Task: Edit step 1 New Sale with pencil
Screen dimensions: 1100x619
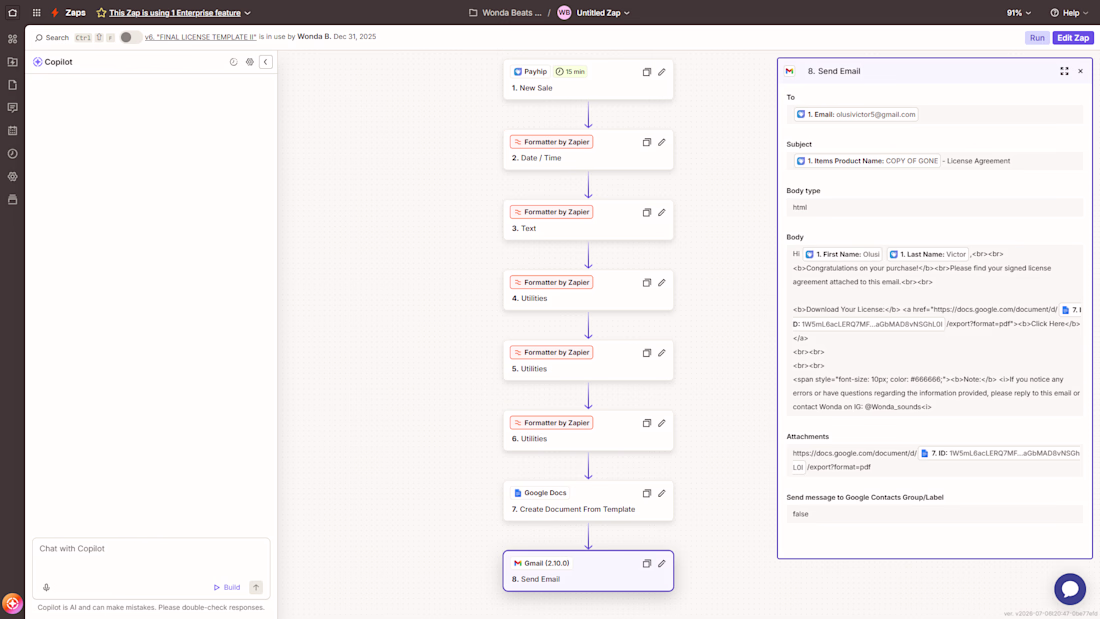Action: tap(662, 72)
